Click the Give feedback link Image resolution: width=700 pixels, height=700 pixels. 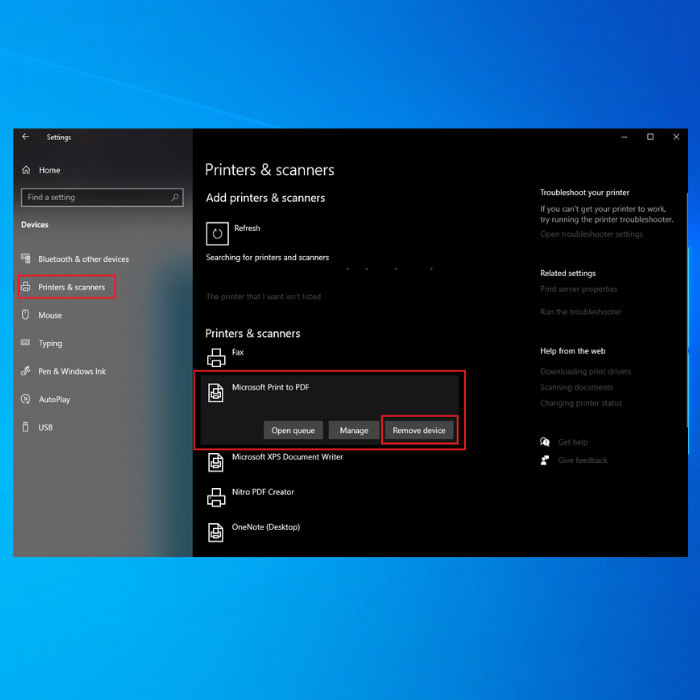click(x=583, y=460)
